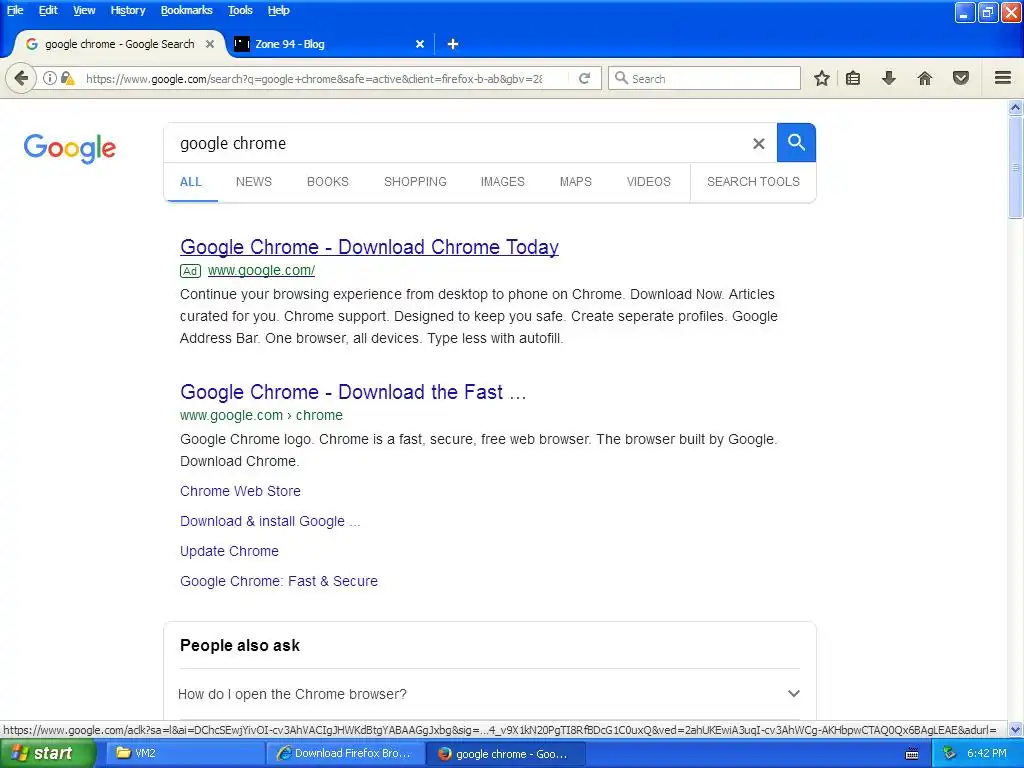
Task: Close the google chrome - Google Search tab
Action: tap(210, 44)
